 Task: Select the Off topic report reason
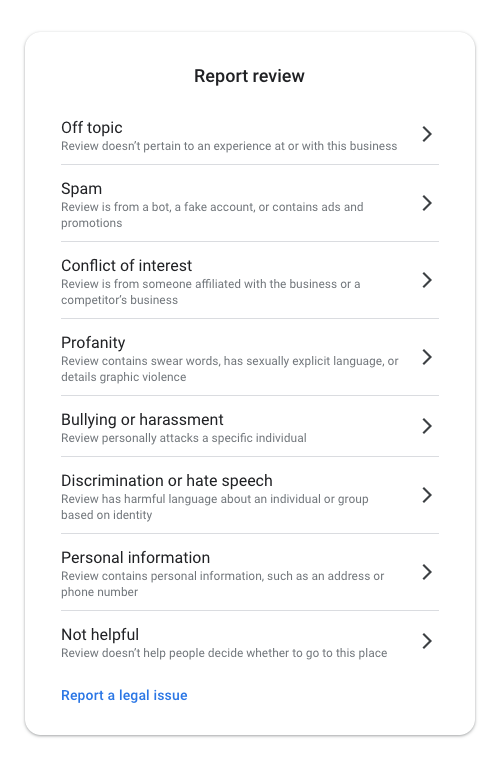point(250,134)
